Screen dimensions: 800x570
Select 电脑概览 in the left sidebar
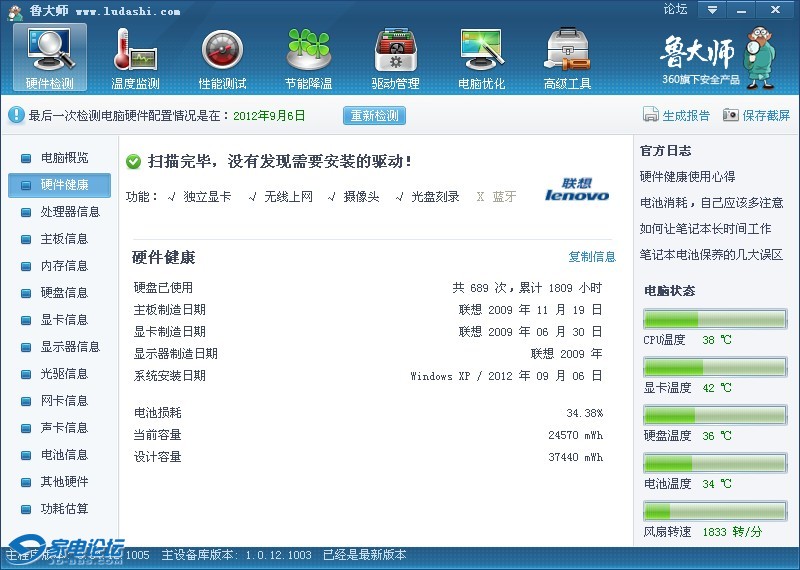pos(64,158)
